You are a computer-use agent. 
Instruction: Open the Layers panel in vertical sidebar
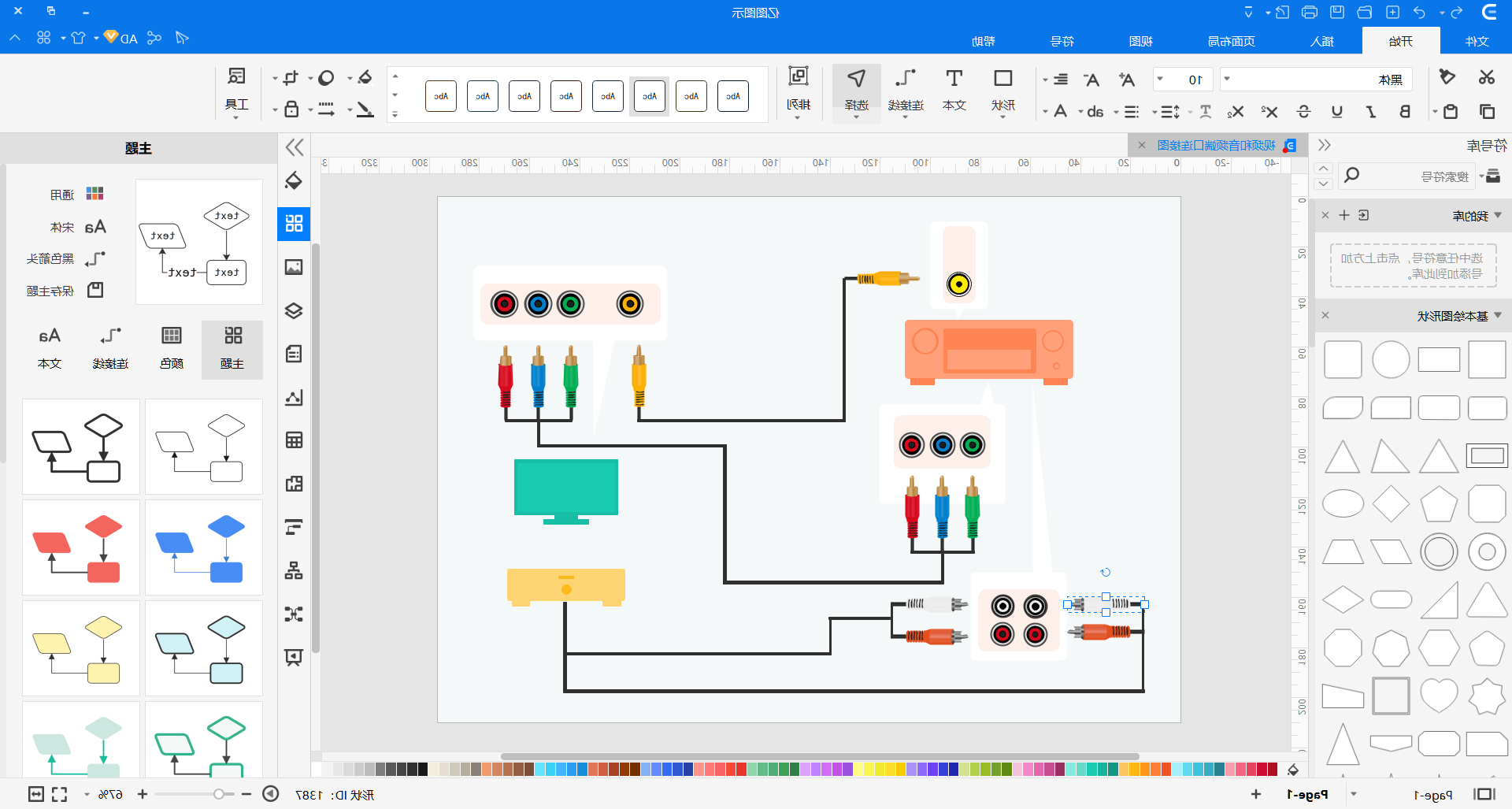pyautogui.click(x=294, y=310)
